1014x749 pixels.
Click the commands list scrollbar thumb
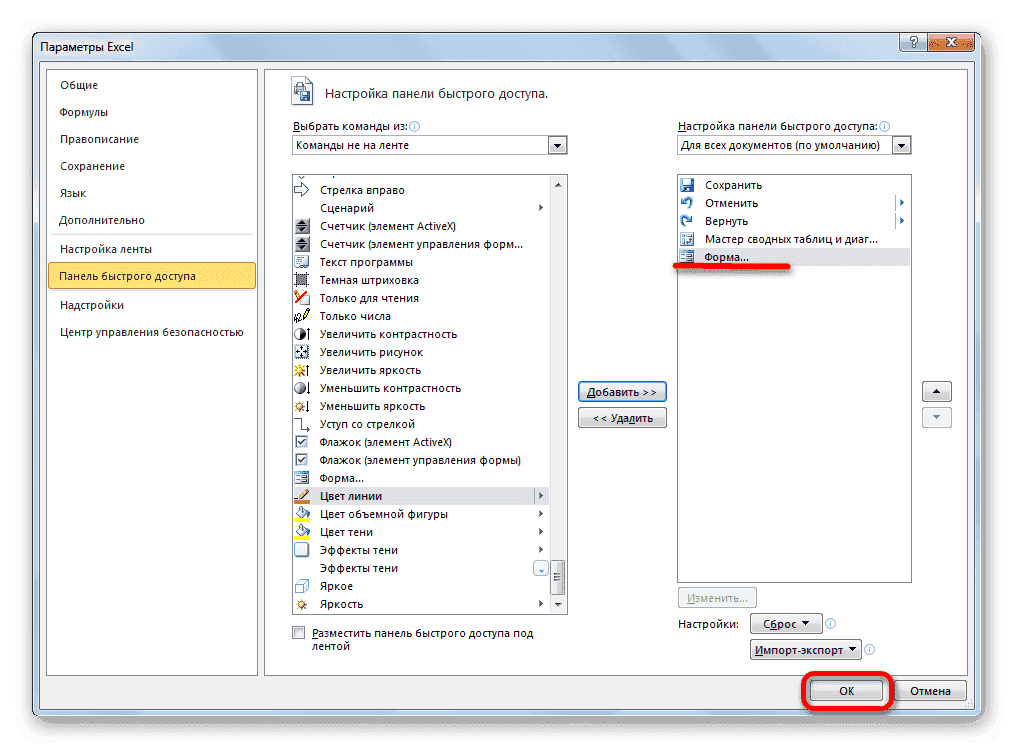pos(557,577)
